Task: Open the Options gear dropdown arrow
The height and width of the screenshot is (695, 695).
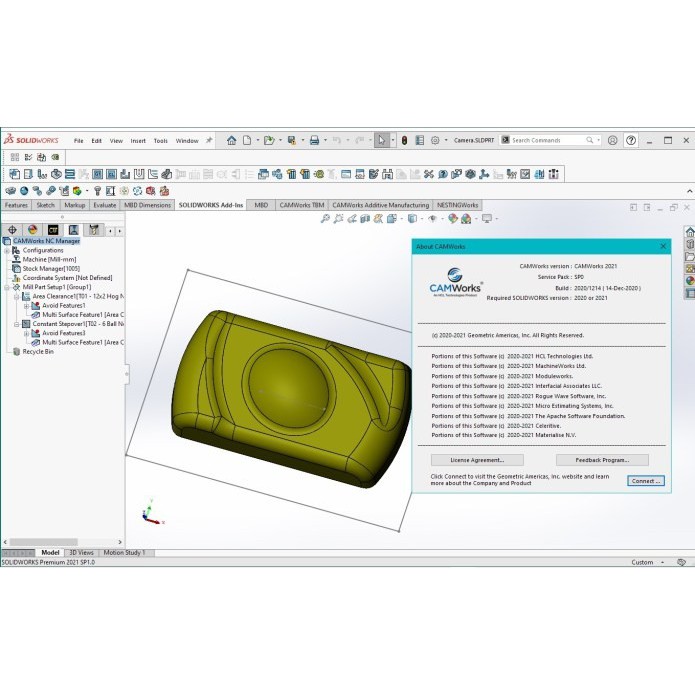Action: (446, 141)
